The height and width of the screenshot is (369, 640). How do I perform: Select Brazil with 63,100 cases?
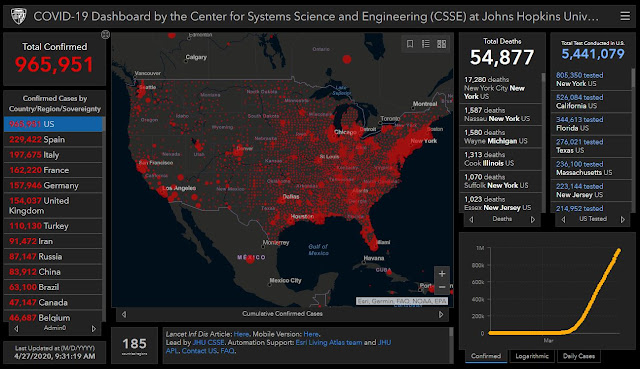53,287
